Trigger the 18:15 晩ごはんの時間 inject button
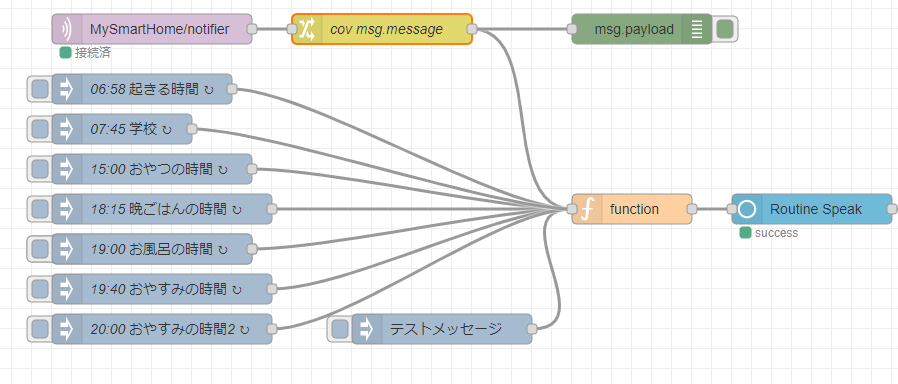 coord(40,209)
